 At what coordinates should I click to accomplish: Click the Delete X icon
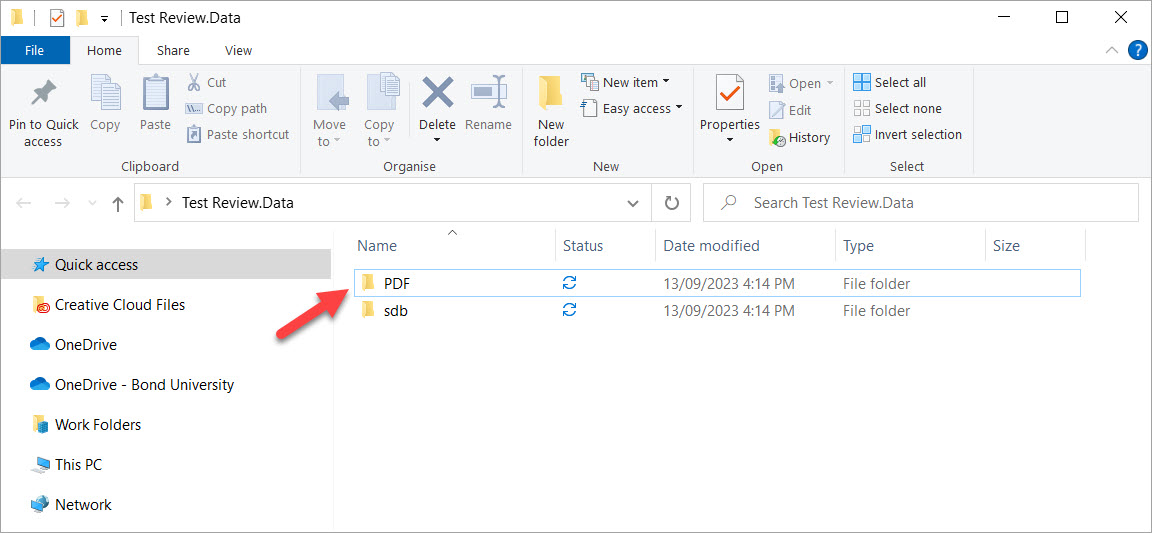[437, 94]
